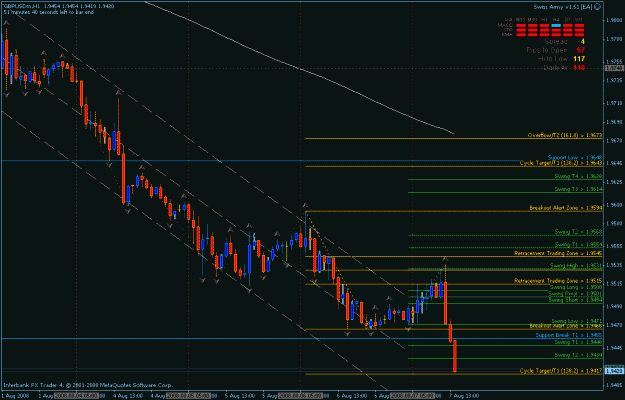Click the yellow Hi to Low value 117
This screenshot has height=400, width=625.
click(579, 59)
